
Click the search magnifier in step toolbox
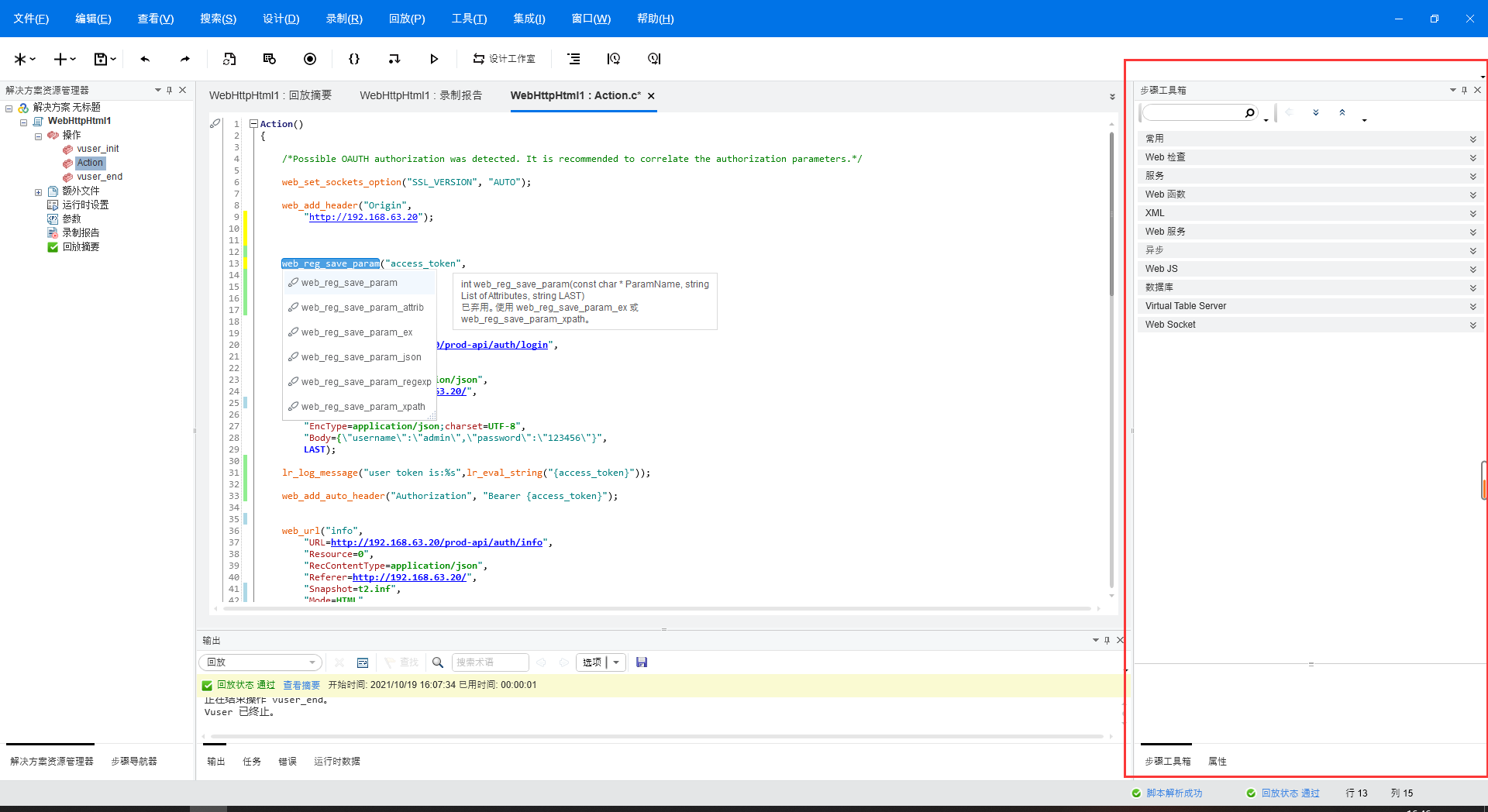1249,112
